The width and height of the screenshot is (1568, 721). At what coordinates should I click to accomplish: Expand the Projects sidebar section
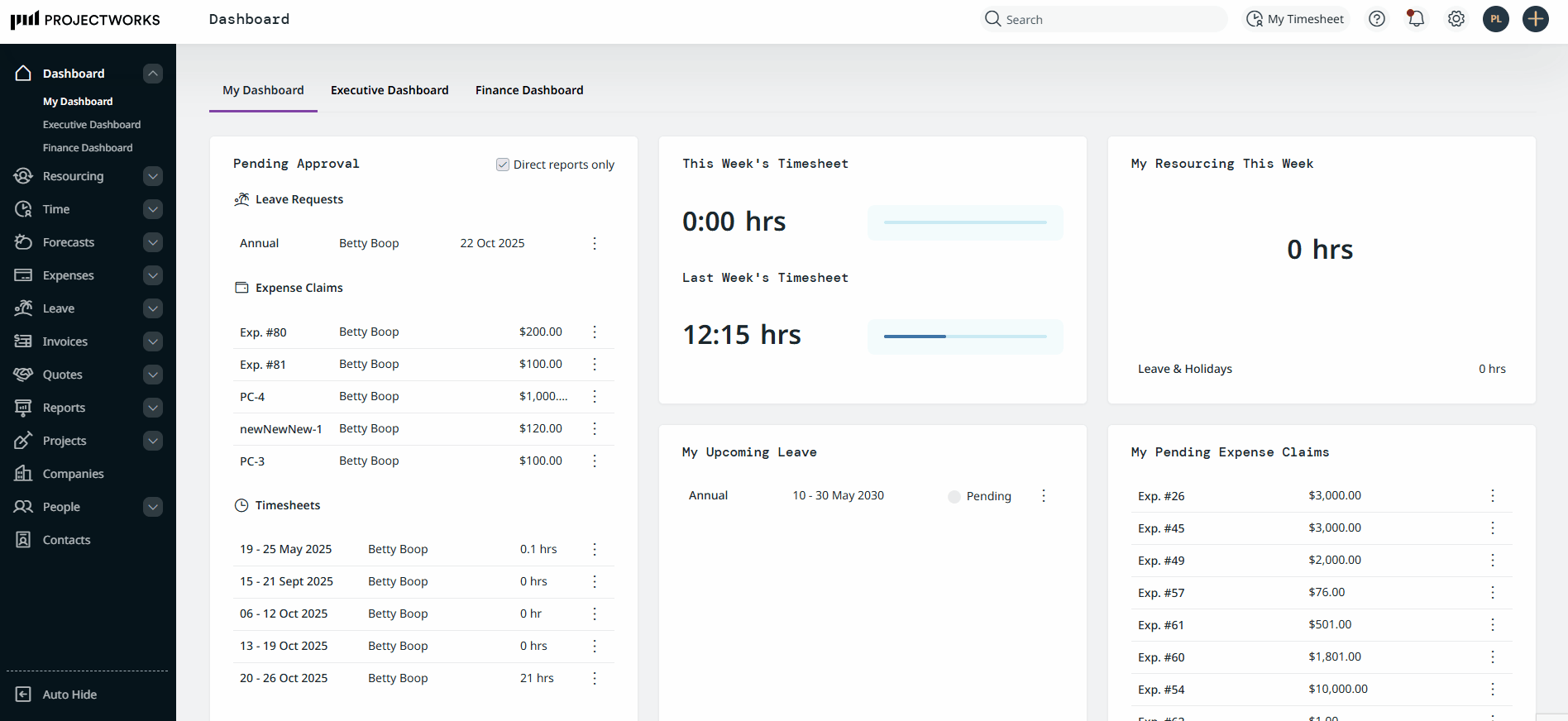click(x=153, y=441)
